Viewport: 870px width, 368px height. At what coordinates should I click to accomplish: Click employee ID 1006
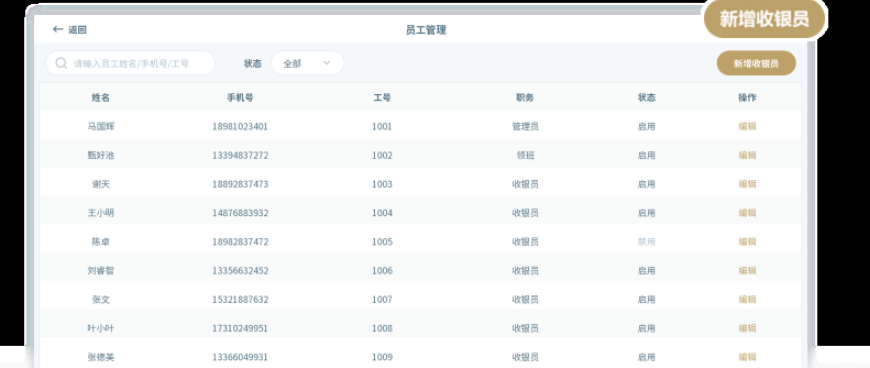click(x=382, y=271)
